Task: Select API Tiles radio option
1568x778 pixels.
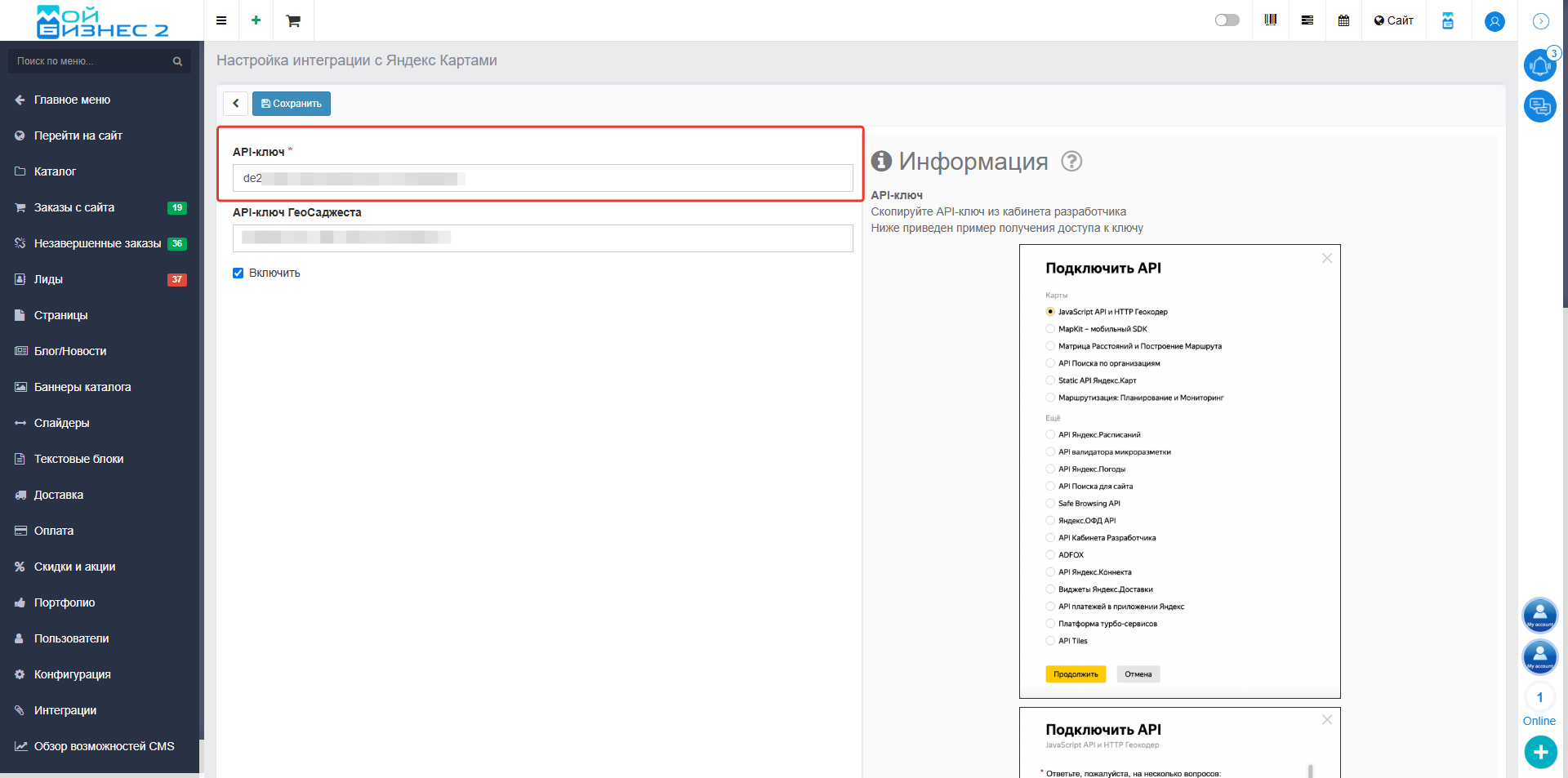Action: pos(1050,641)
